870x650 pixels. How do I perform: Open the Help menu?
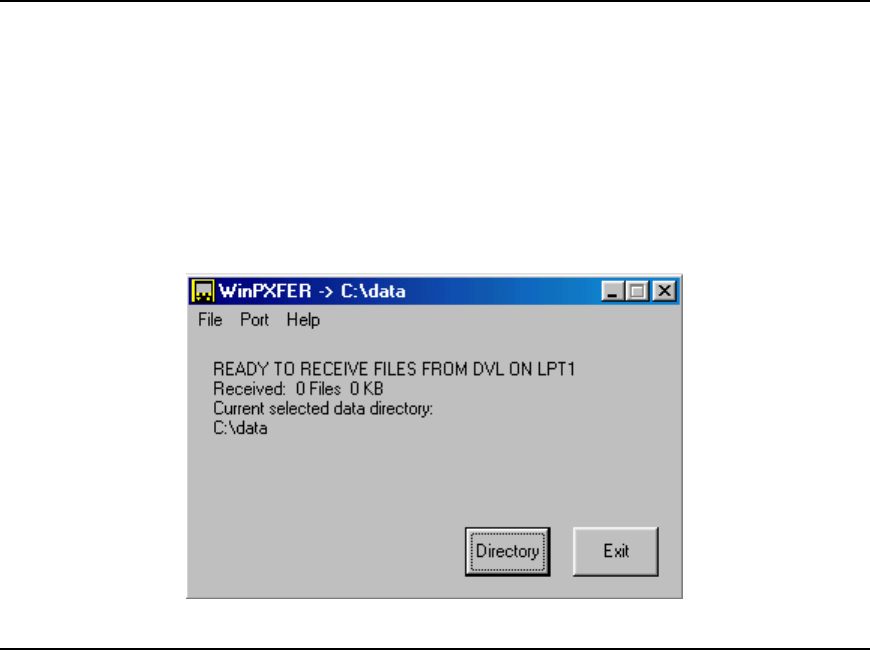pyautogui.click(x=303, y=320)
